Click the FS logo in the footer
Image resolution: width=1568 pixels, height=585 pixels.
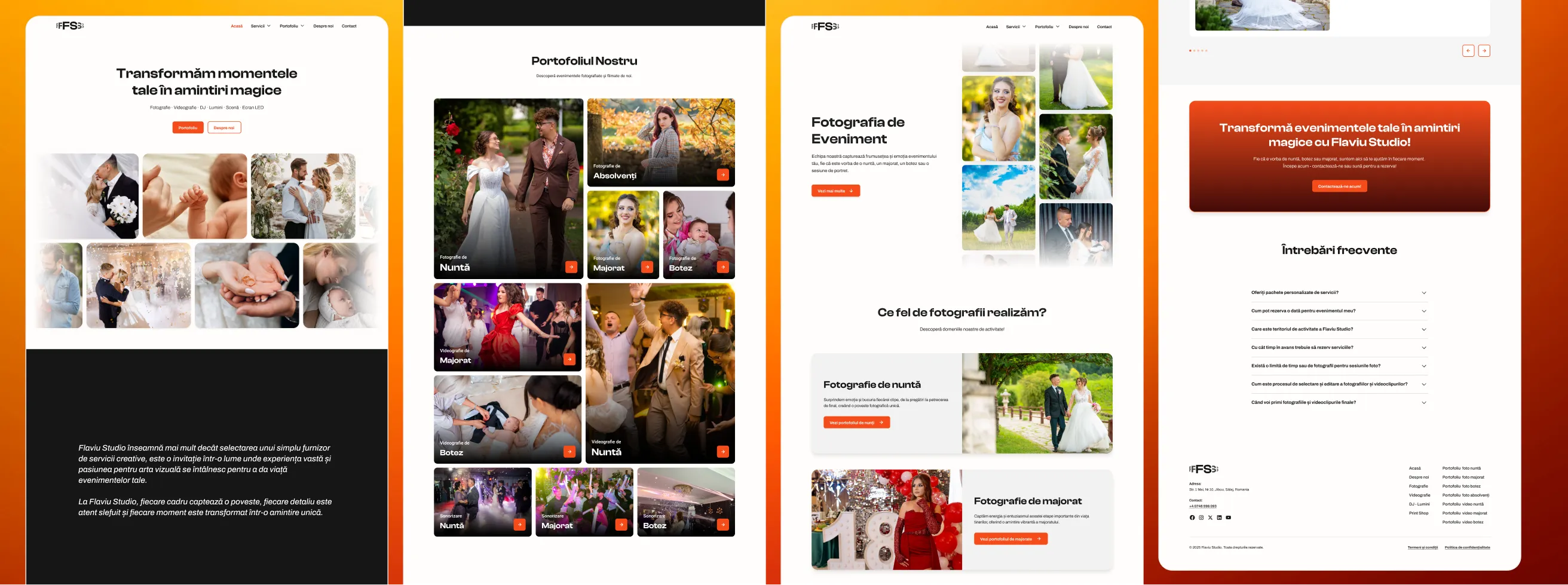1203,468
